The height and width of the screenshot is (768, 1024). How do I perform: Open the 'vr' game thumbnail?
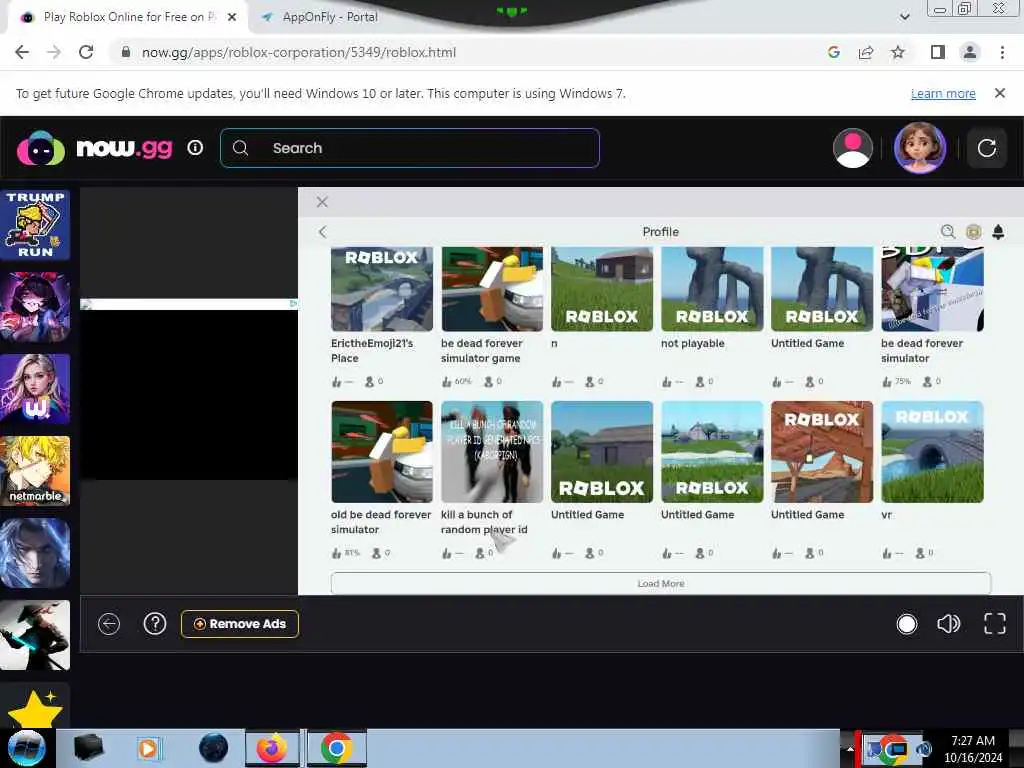point(932,452)
